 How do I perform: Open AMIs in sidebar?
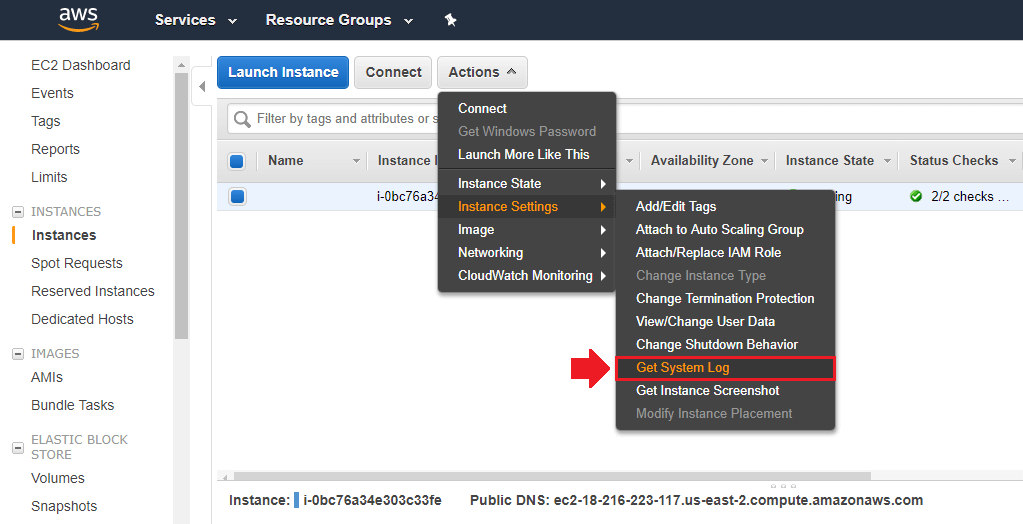pyautogui.click(x=47, y=377)
